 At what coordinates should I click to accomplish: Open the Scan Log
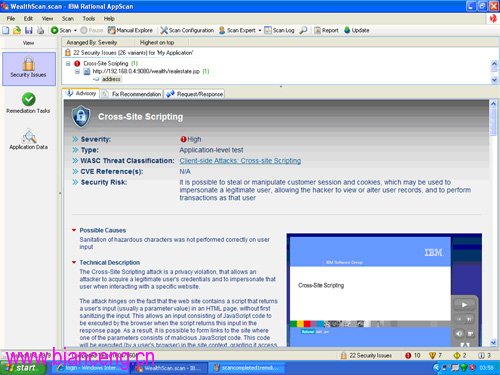point(279,30)
